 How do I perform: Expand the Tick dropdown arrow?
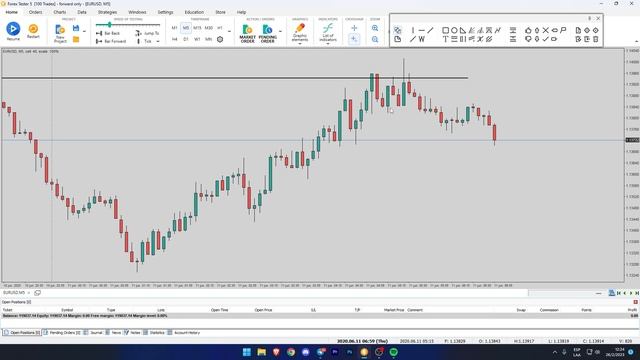coord(158,41)
